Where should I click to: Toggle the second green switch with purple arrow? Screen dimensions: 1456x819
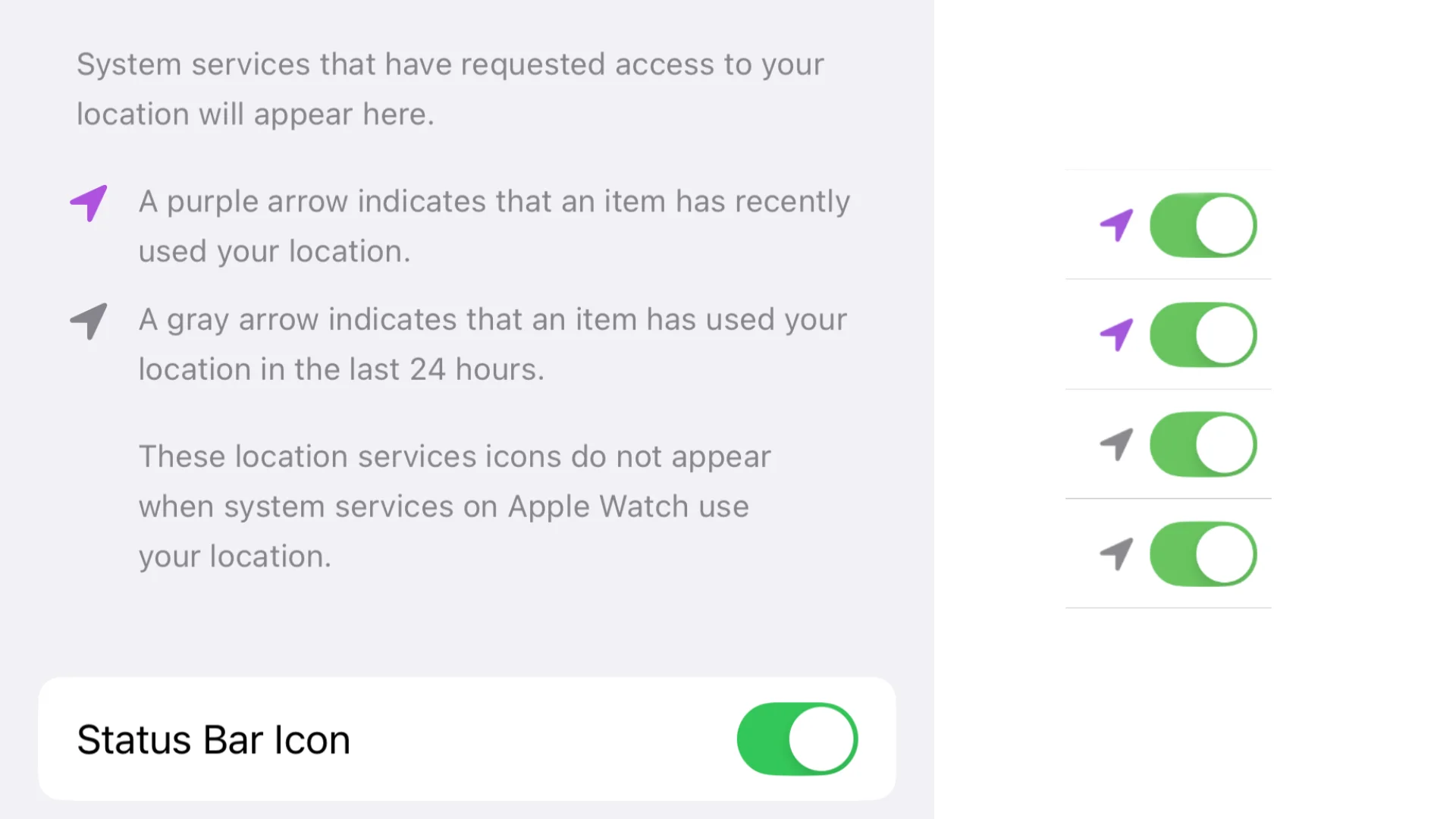pyautogui.click(x=1203, y=335)
